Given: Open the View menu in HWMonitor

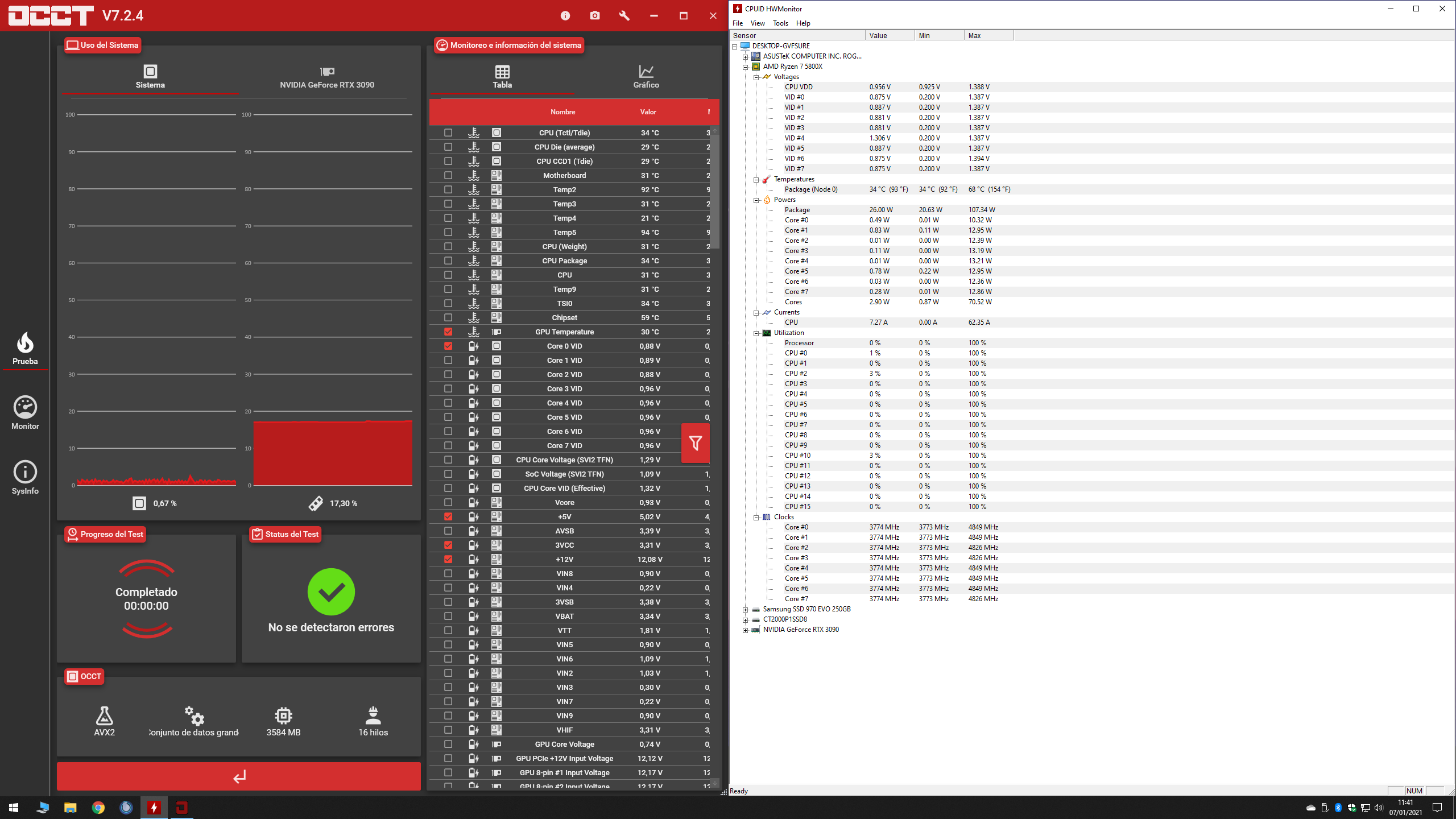Looking at the screenshot, I should tap(758, 23).
